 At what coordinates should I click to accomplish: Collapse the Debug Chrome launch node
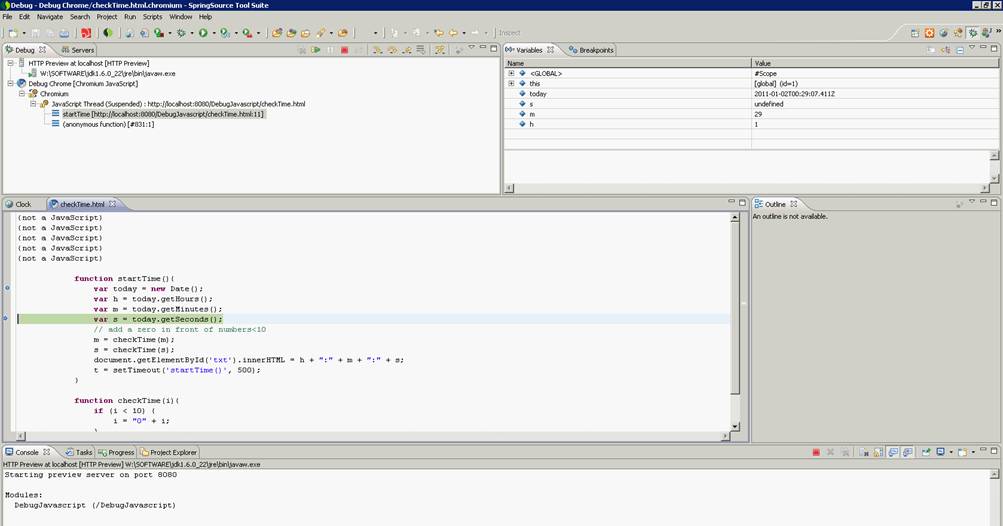10,84
